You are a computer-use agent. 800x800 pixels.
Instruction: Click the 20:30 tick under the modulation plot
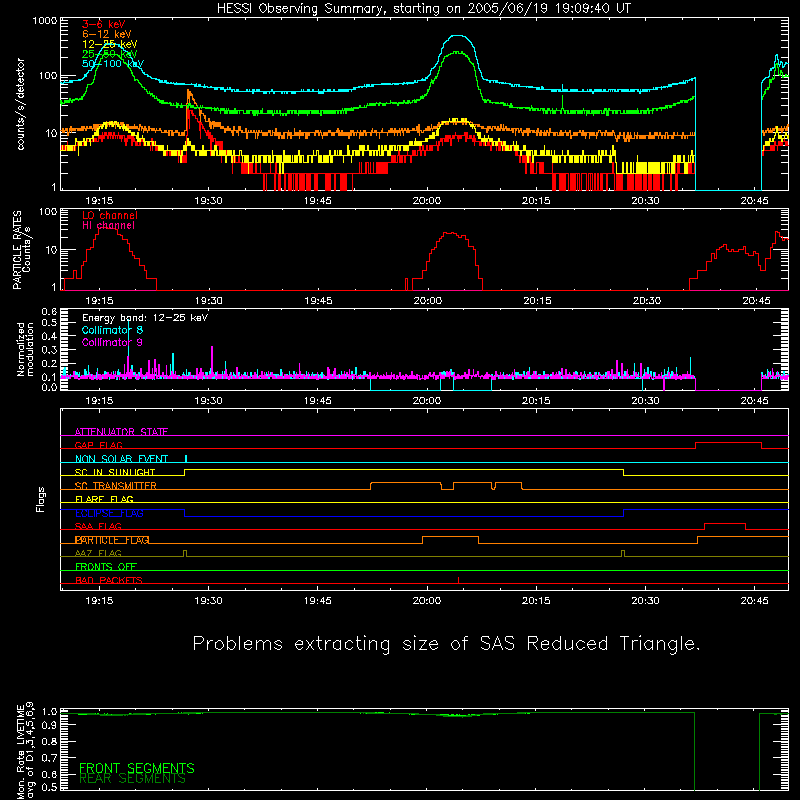[x=645, y=401]
